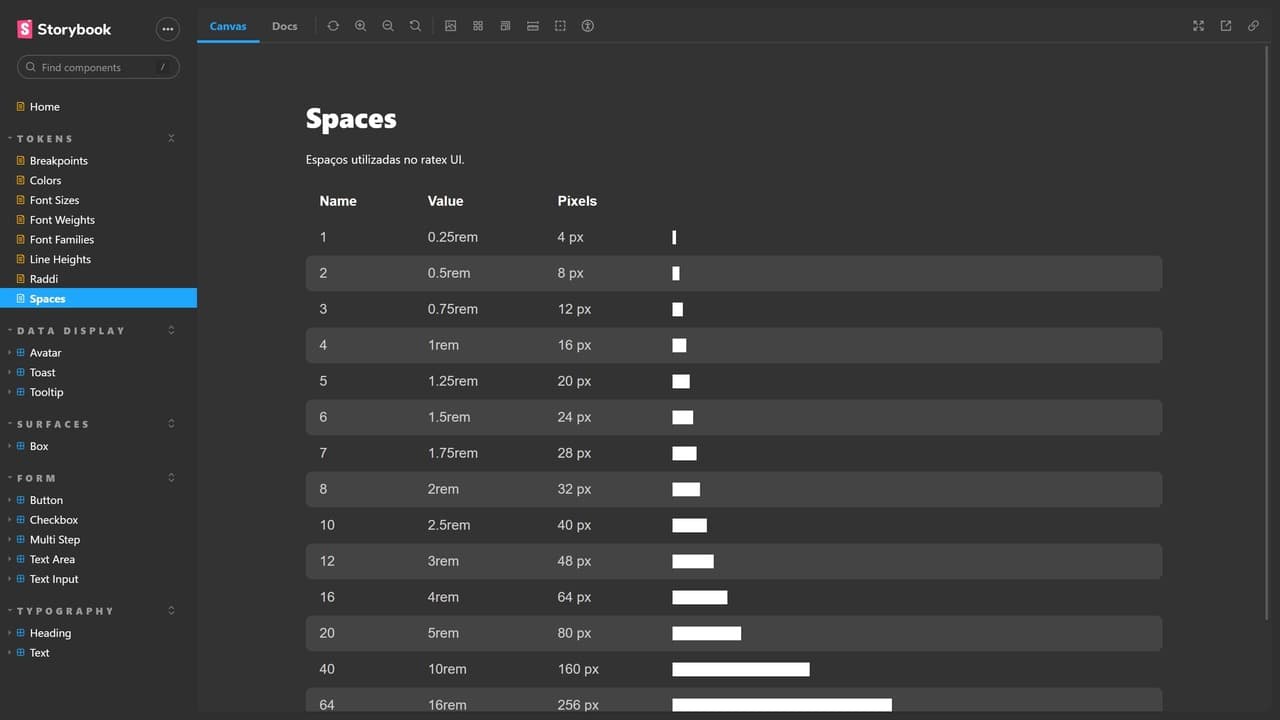Open the accessibility vision simulator icon
The image size is (1280, 720).
point(588,26)
